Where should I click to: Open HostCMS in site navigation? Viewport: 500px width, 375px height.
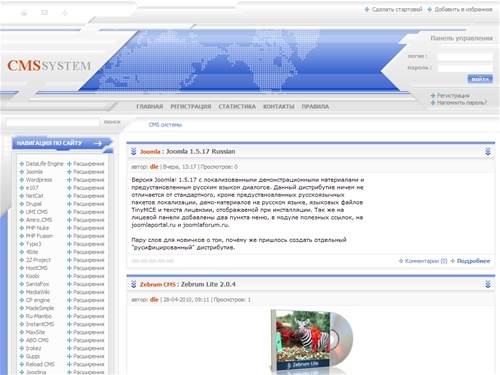coord(37,268)
